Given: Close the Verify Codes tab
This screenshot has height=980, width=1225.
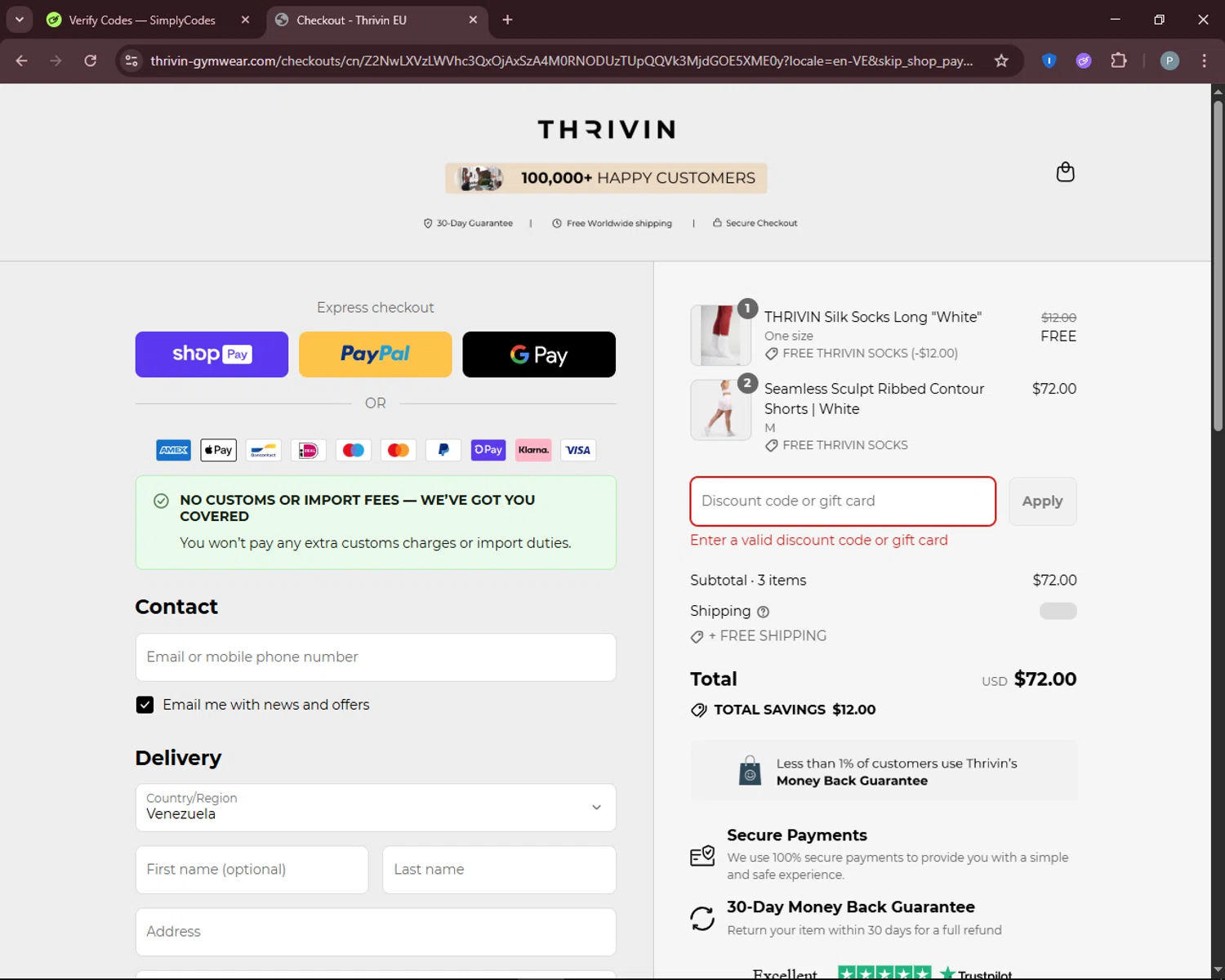Looking at the screenshot, I should pyautogui.click(x=245, y=20).
